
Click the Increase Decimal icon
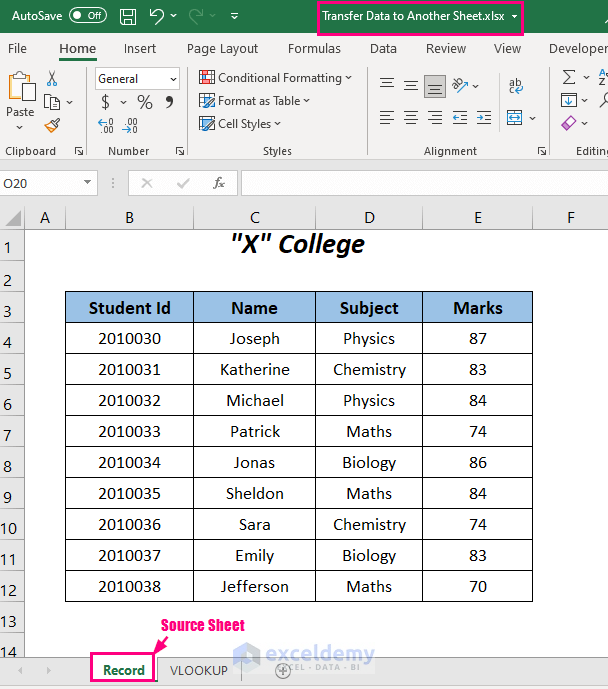point(106,125)
